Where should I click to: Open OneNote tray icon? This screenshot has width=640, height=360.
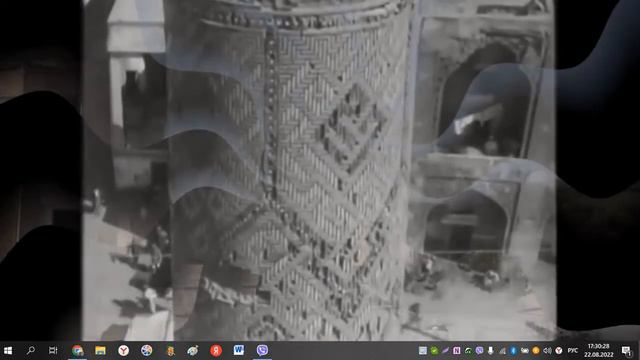click(457, 351)
